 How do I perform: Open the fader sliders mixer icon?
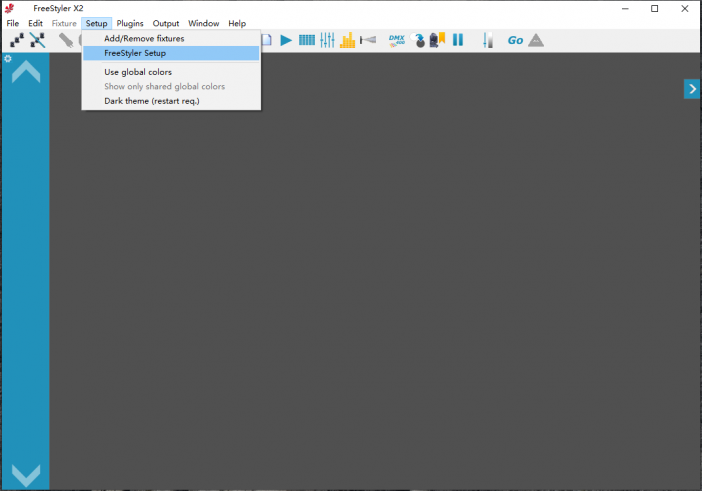click(327, 40)
